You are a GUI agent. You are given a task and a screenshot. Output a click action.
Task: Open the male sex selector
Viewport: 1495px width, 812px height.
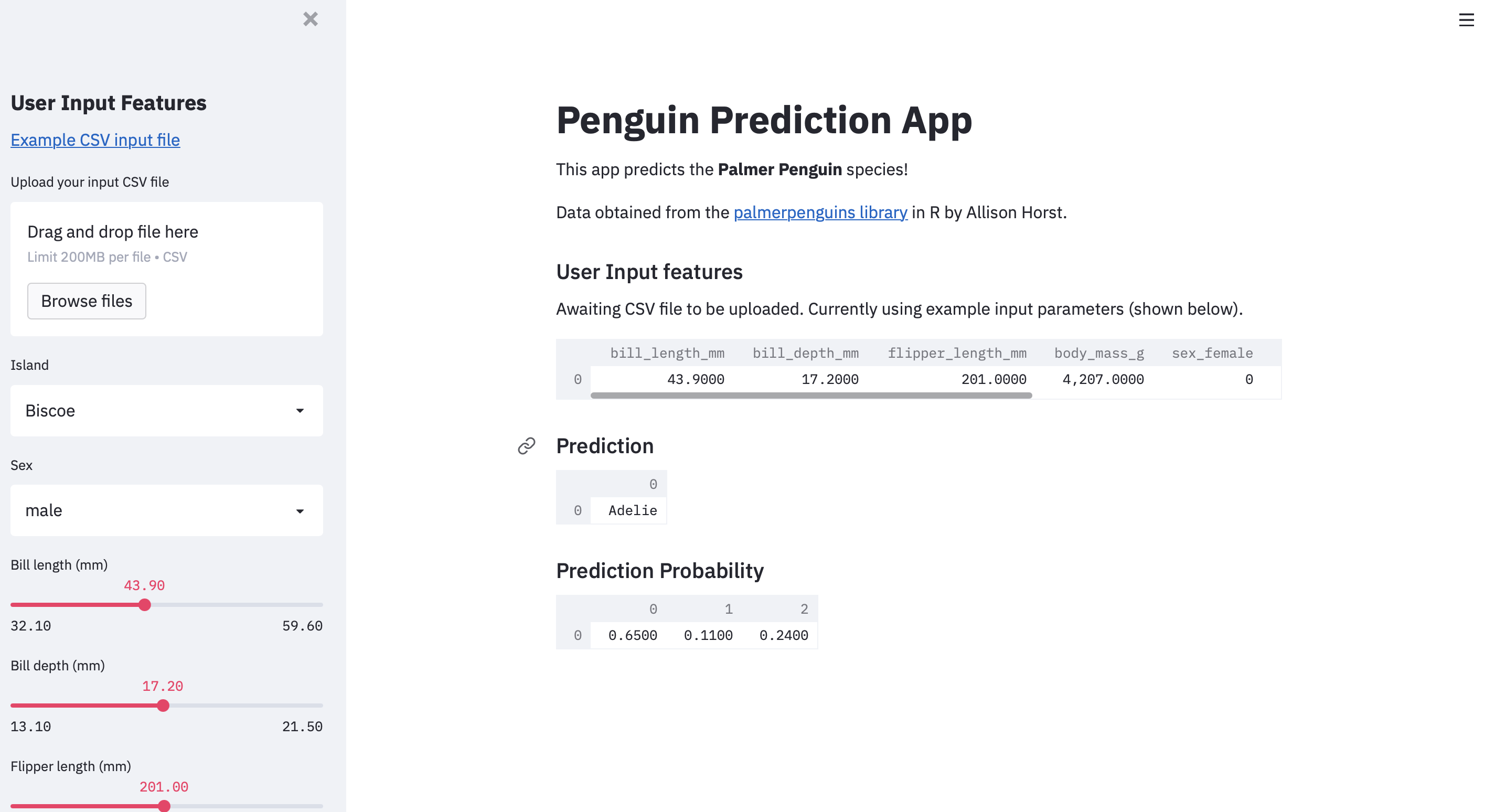(x=167, y=511)
